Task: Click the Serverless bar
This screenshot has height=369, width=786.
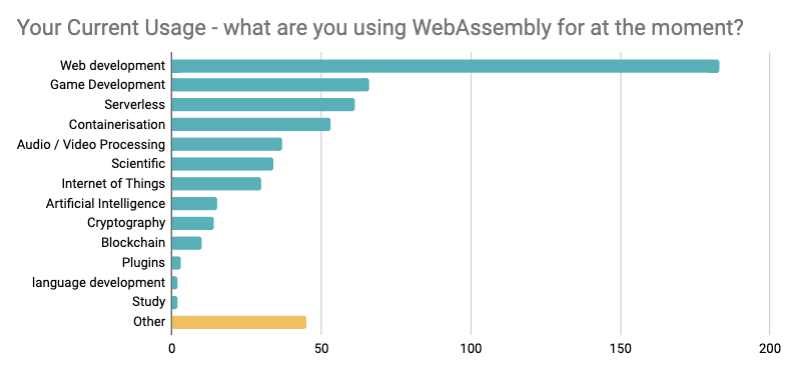Action: pyautogui.click(x=263, y=104)
